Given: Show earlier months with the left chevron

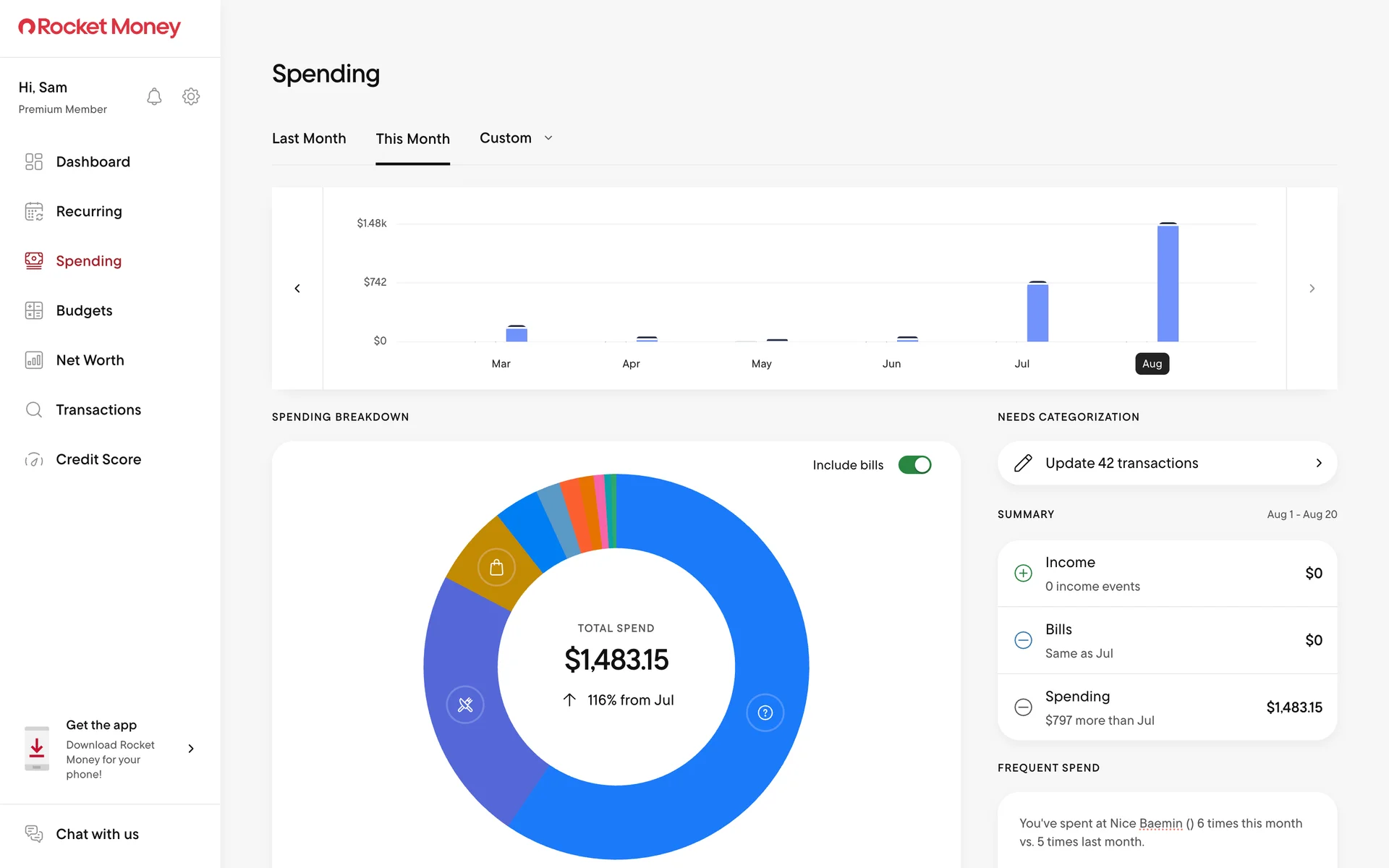Looking at the screenshot, I should (x=297, y=289).
